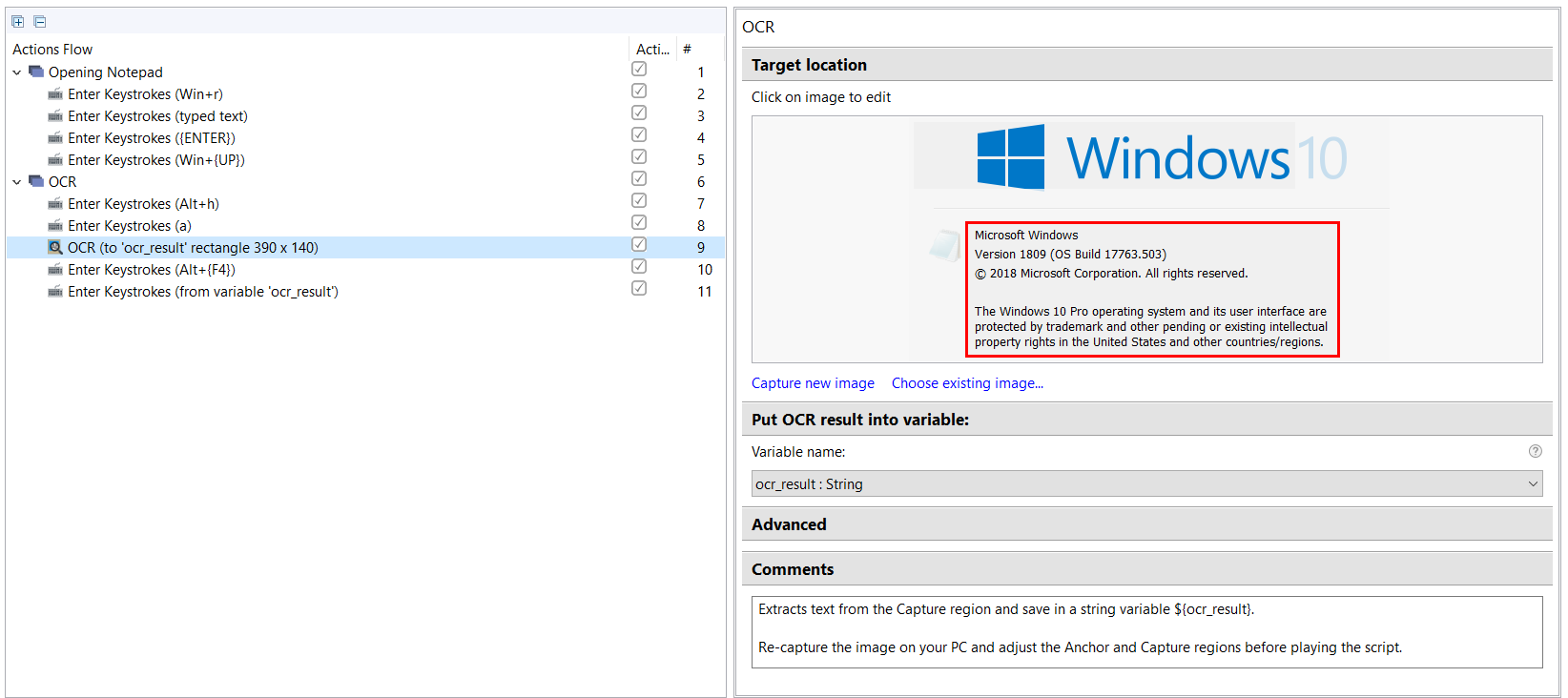
Task: Toggle the Active checkbox for the OCR group
Action: (x=639, y=178)
